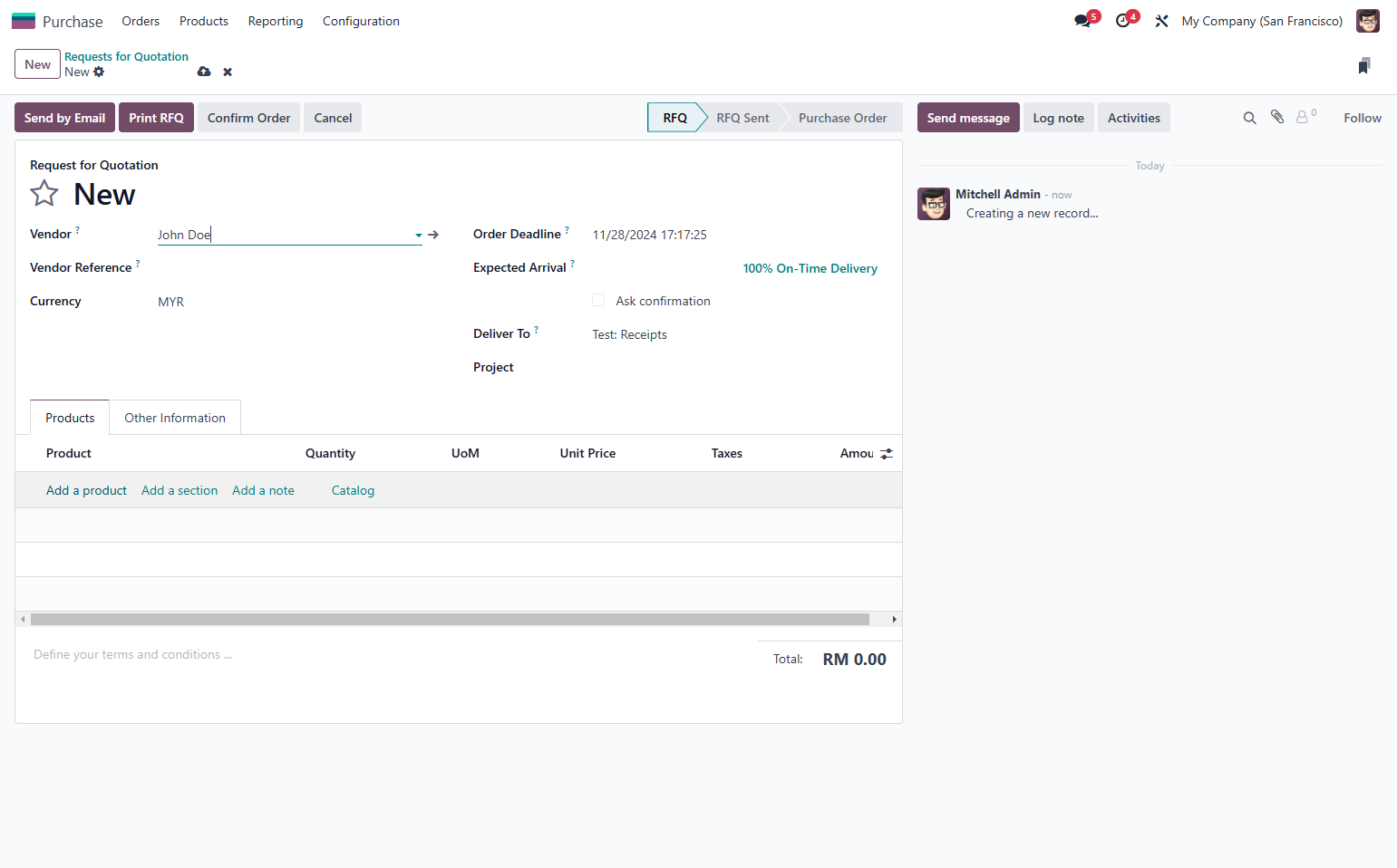Image resolution: width=1397 pixels, height=868 pixels.
Task: Open the Currency MYR field
Action: pos(289,302)
